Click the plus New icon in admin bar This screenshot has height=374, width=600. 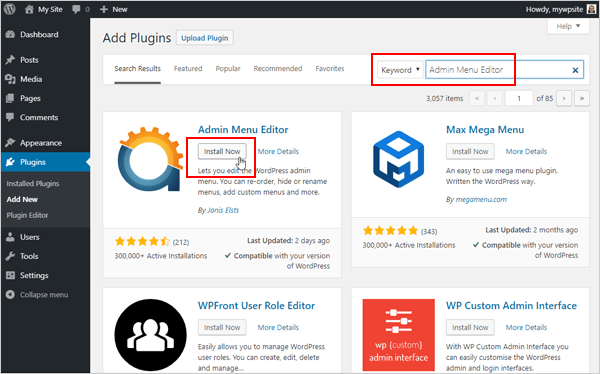[x=104, y=10]
